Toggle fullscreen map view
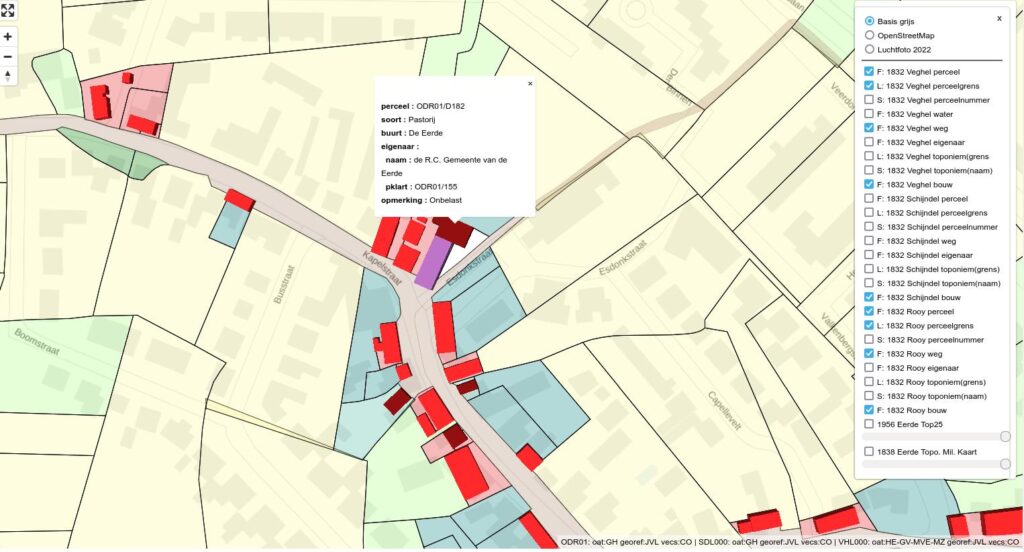The width and height of the screenshot is (1024, 552). 8,11
